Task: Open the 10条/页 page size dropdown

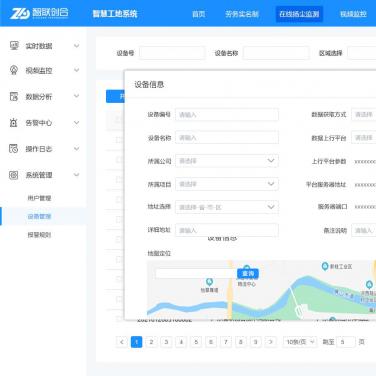Action: tap(300, 342)
